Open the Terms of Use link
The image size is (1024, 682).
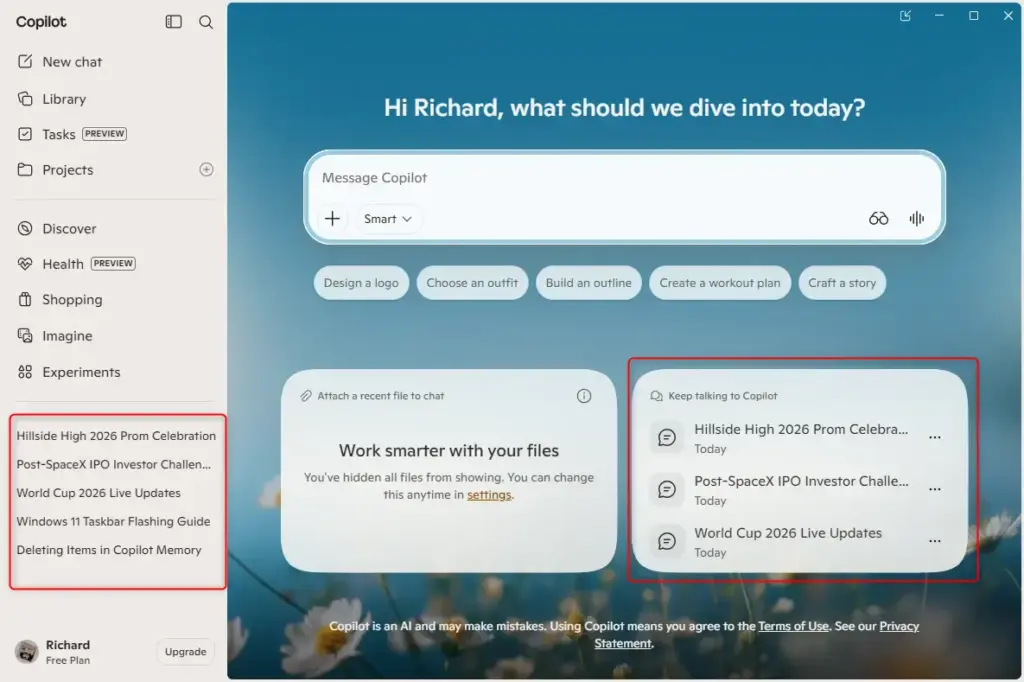click(793, 626)
